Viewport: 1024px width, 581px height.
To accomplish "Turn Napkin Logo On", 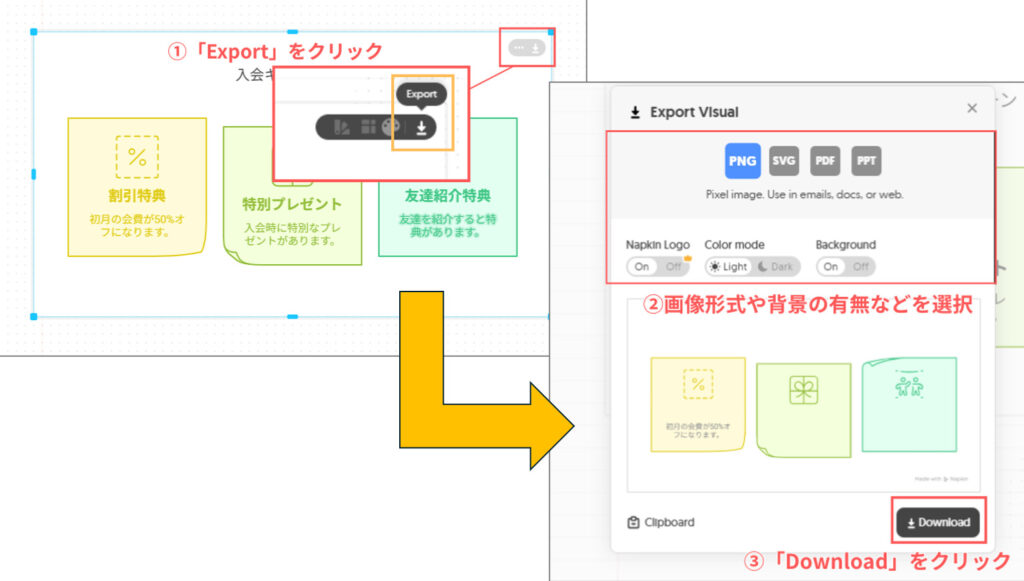I will tap(642, 266).
